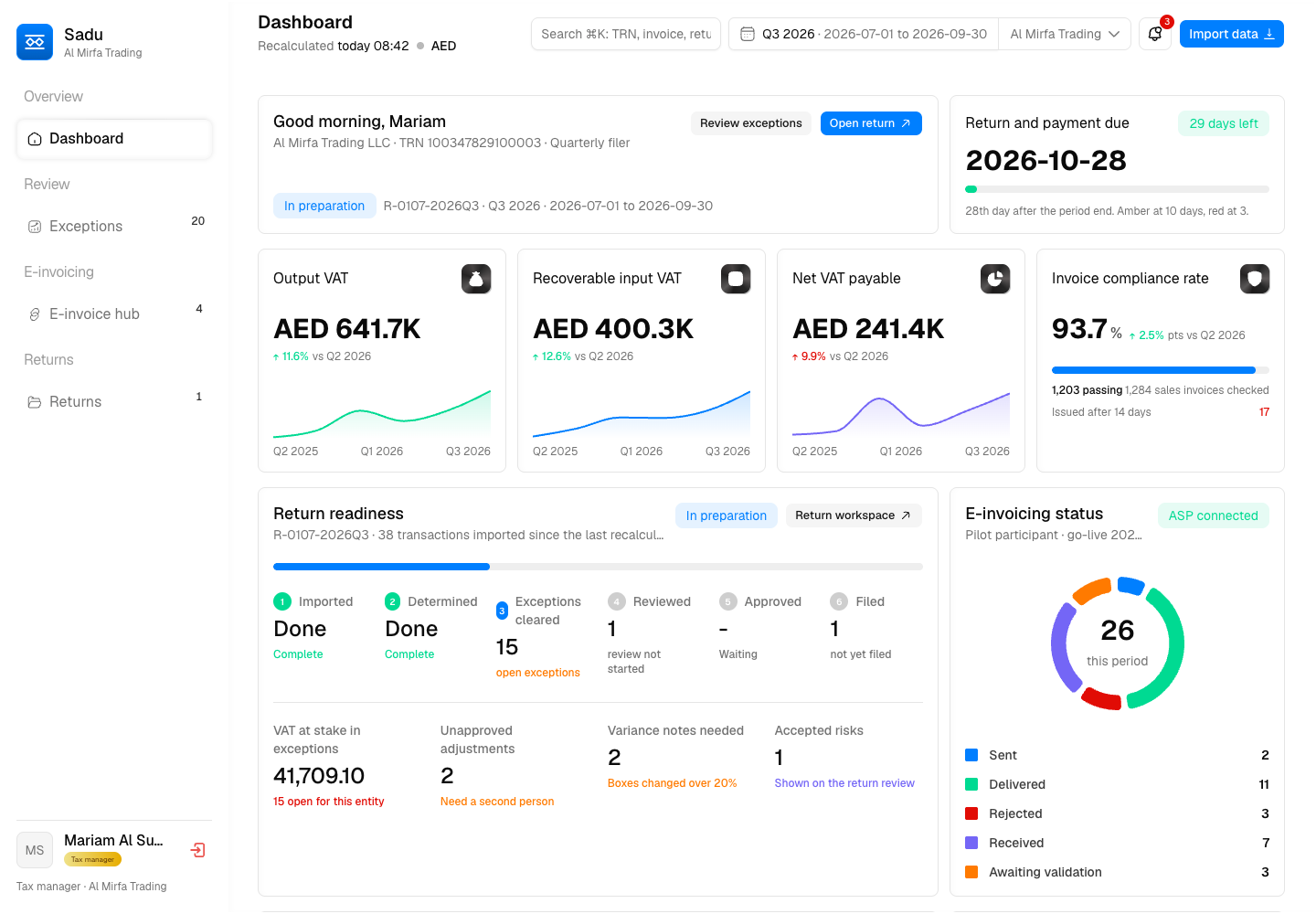Click the return due date 2026-10-28
The image size is (1316, 914).
1046,161
